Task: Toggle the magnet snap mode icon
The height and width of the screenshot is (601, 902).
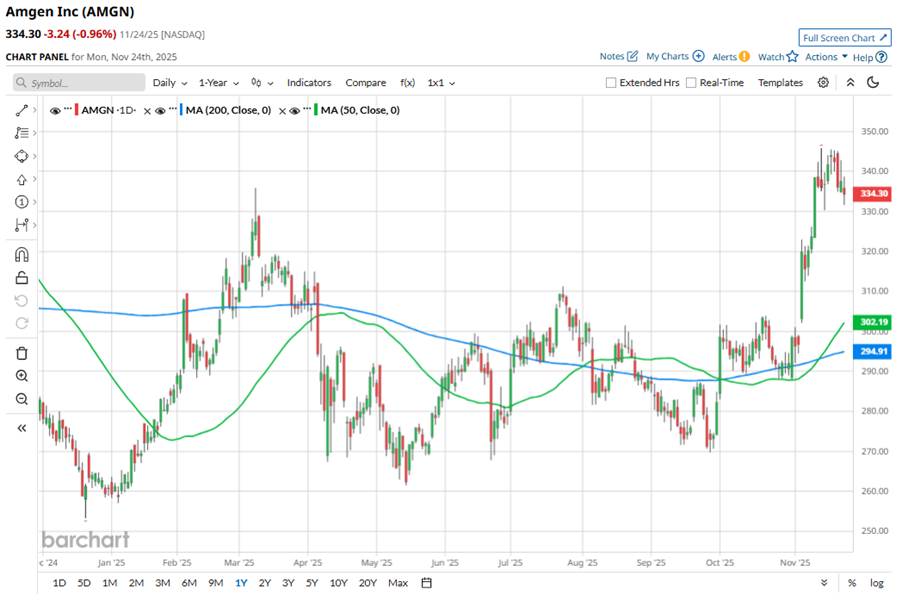Action: point(21,255)
